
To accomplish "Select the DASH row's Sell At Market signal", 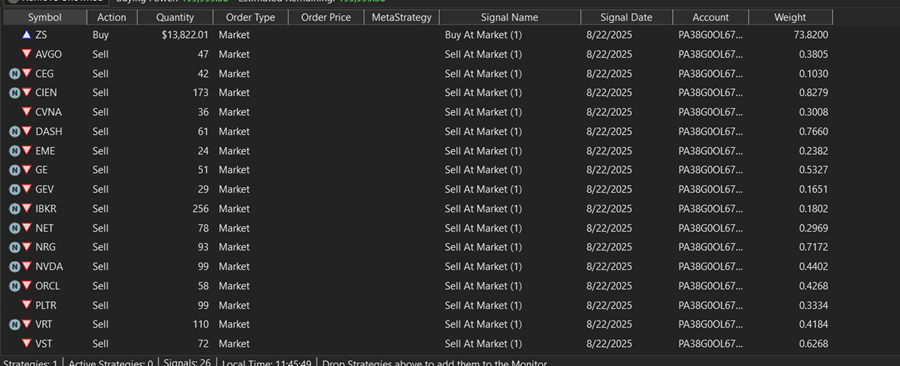I will [x=483, y=131].
